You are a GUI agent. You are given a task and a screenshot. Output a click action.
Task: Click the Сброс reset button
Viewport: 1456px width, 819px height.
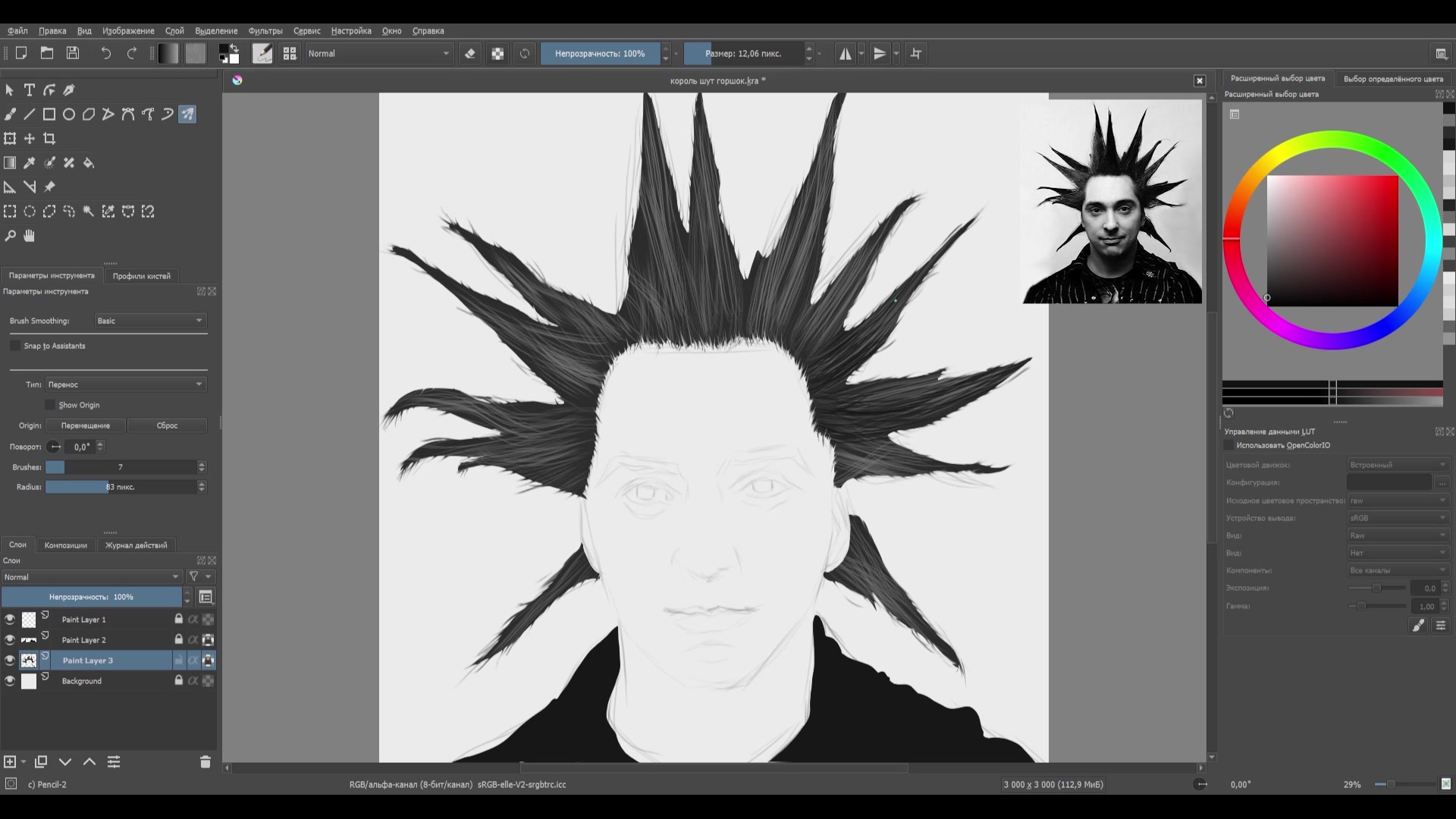[167, 425]
